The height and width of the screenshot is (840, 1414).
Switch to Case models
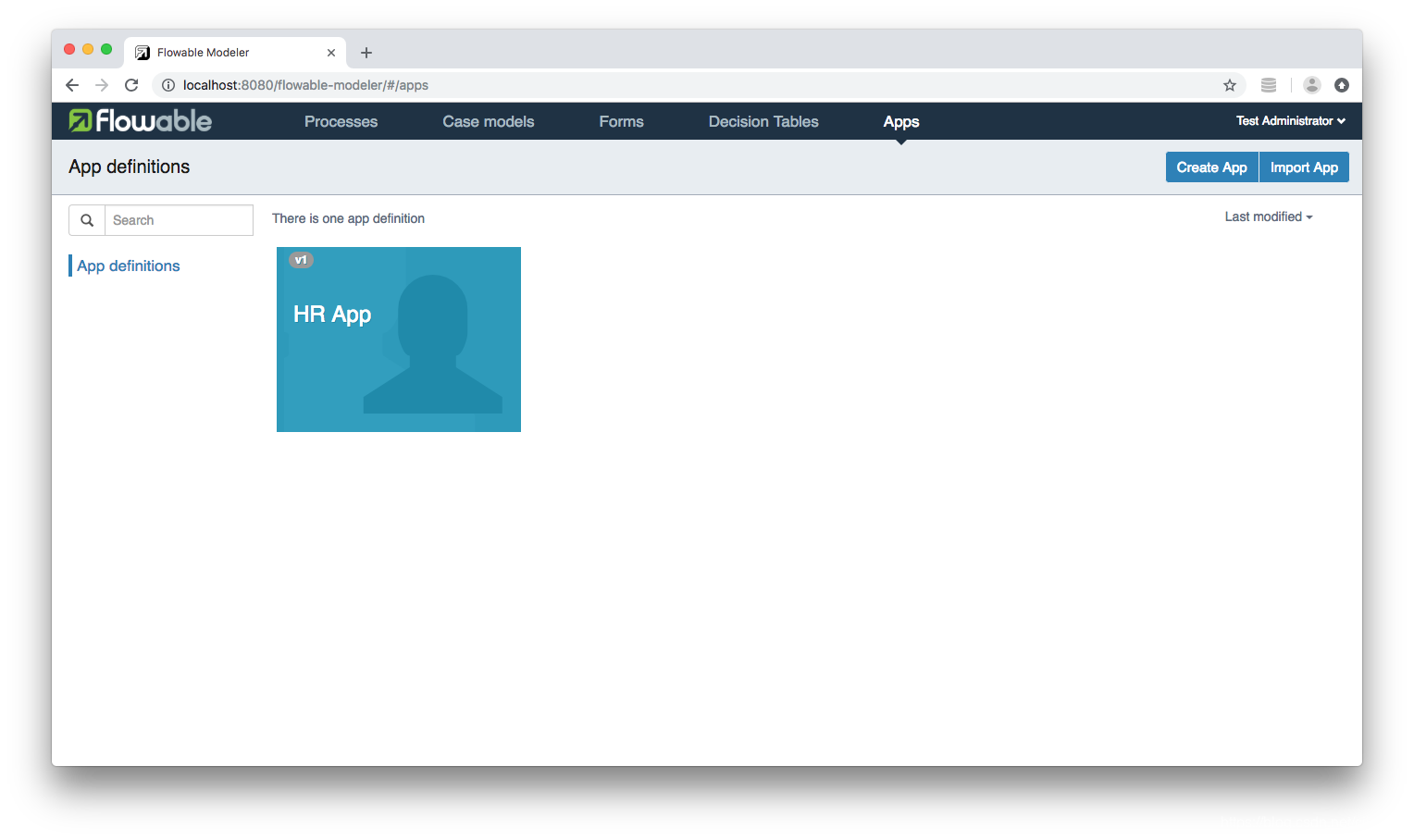489,121
